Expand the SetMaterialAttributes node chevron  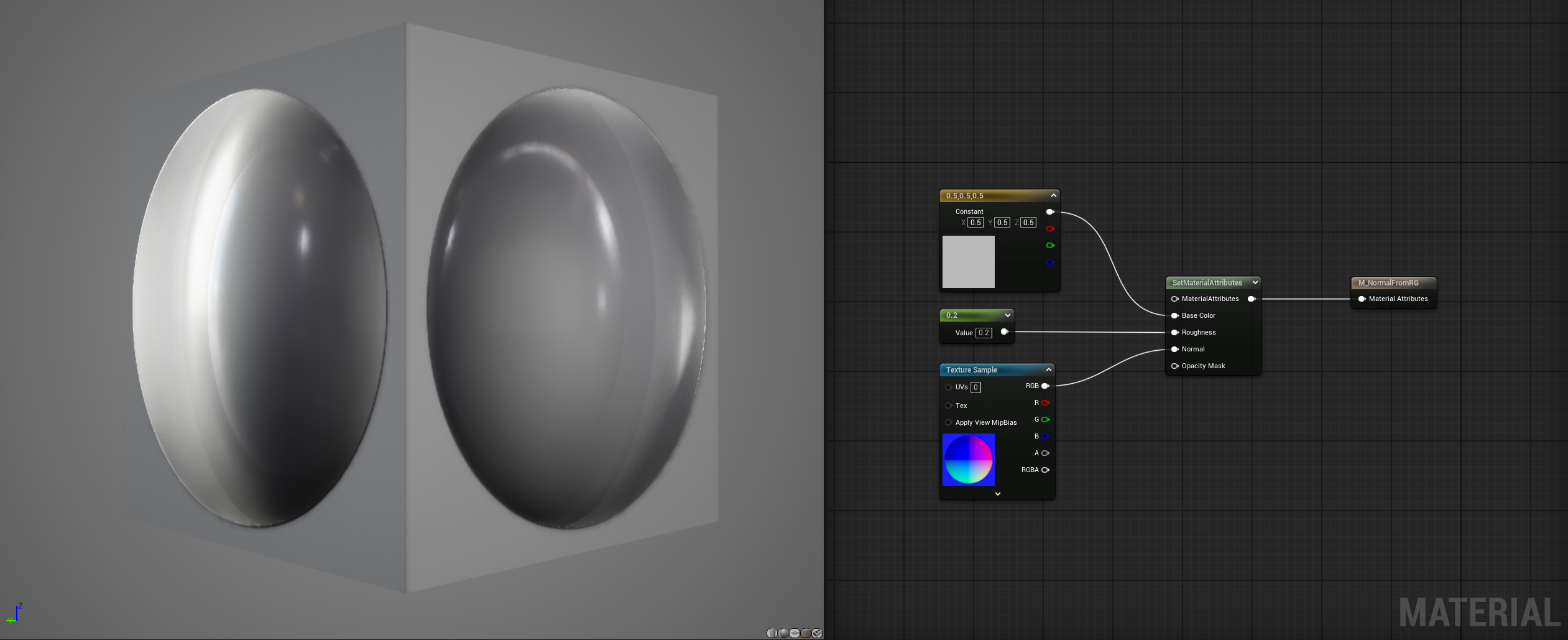[1255, 283]
